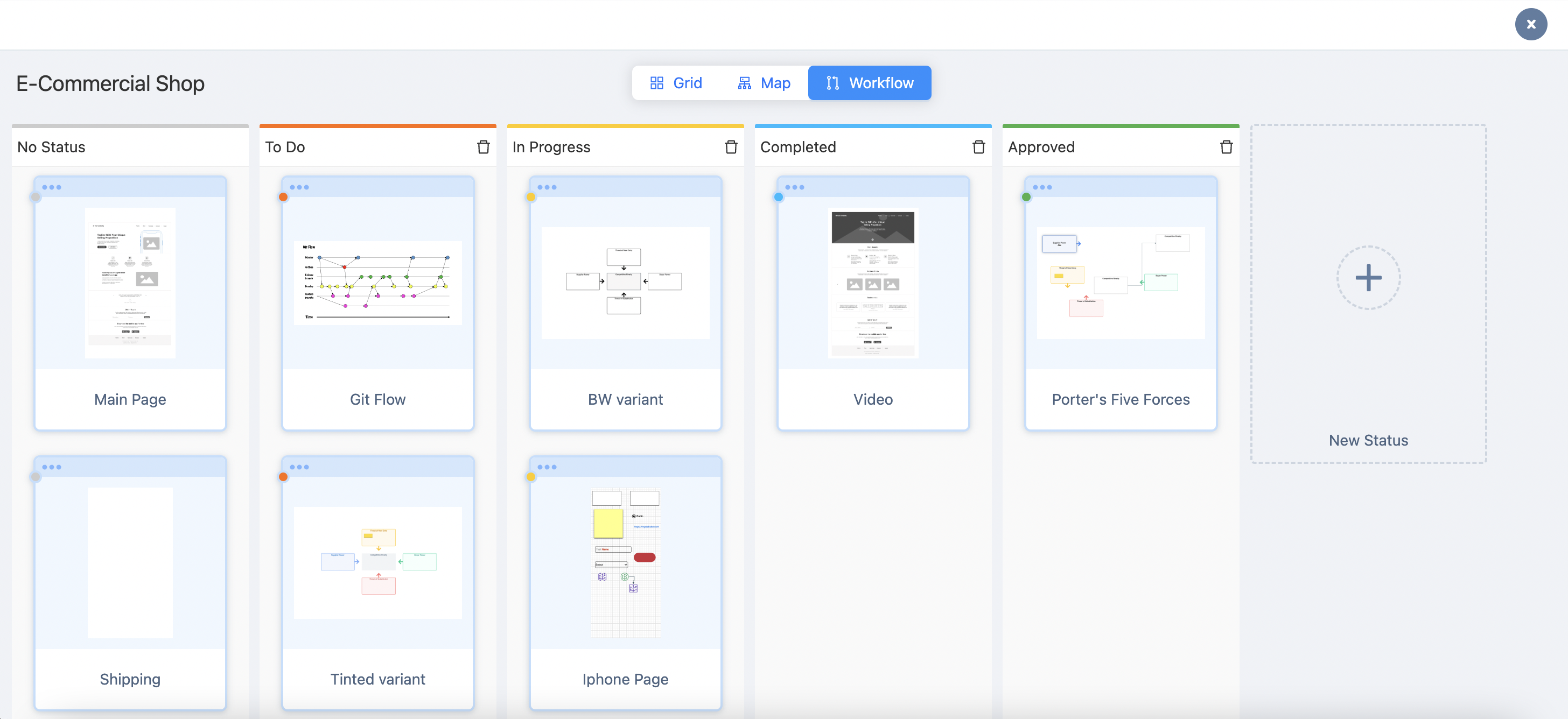Screen dimensions: 1568x719
Task: Open options dots on Porter's Five Forces card
Action: [1042, 187]
